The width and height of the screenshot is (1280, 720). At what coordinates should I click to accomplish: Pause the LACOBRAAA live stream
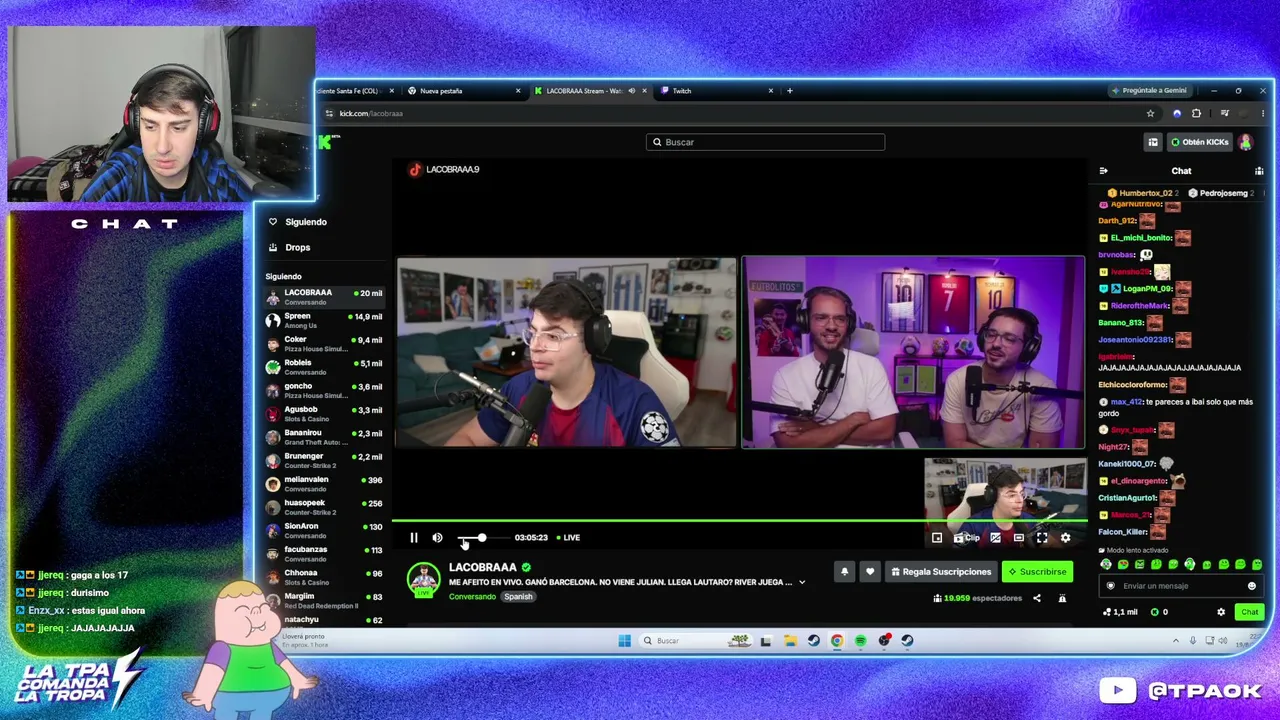coord(414,538)
